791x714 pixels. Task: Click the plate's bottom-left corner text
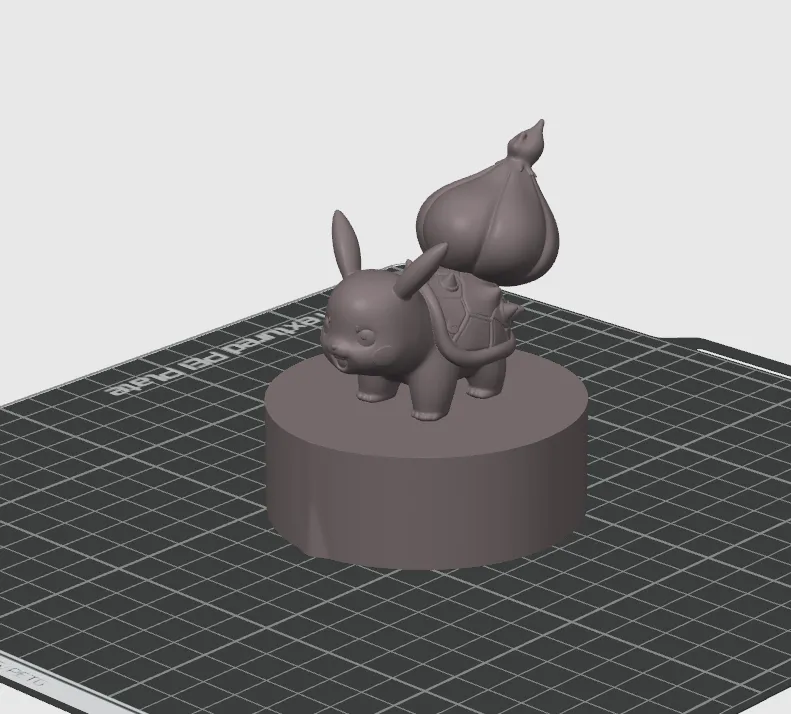(24, 677)
